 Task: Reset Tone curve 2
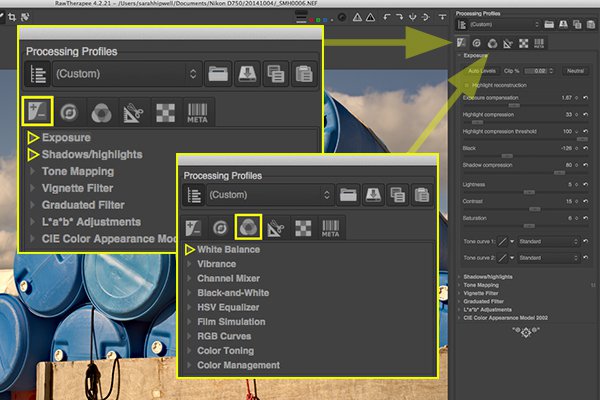point(585,258)
